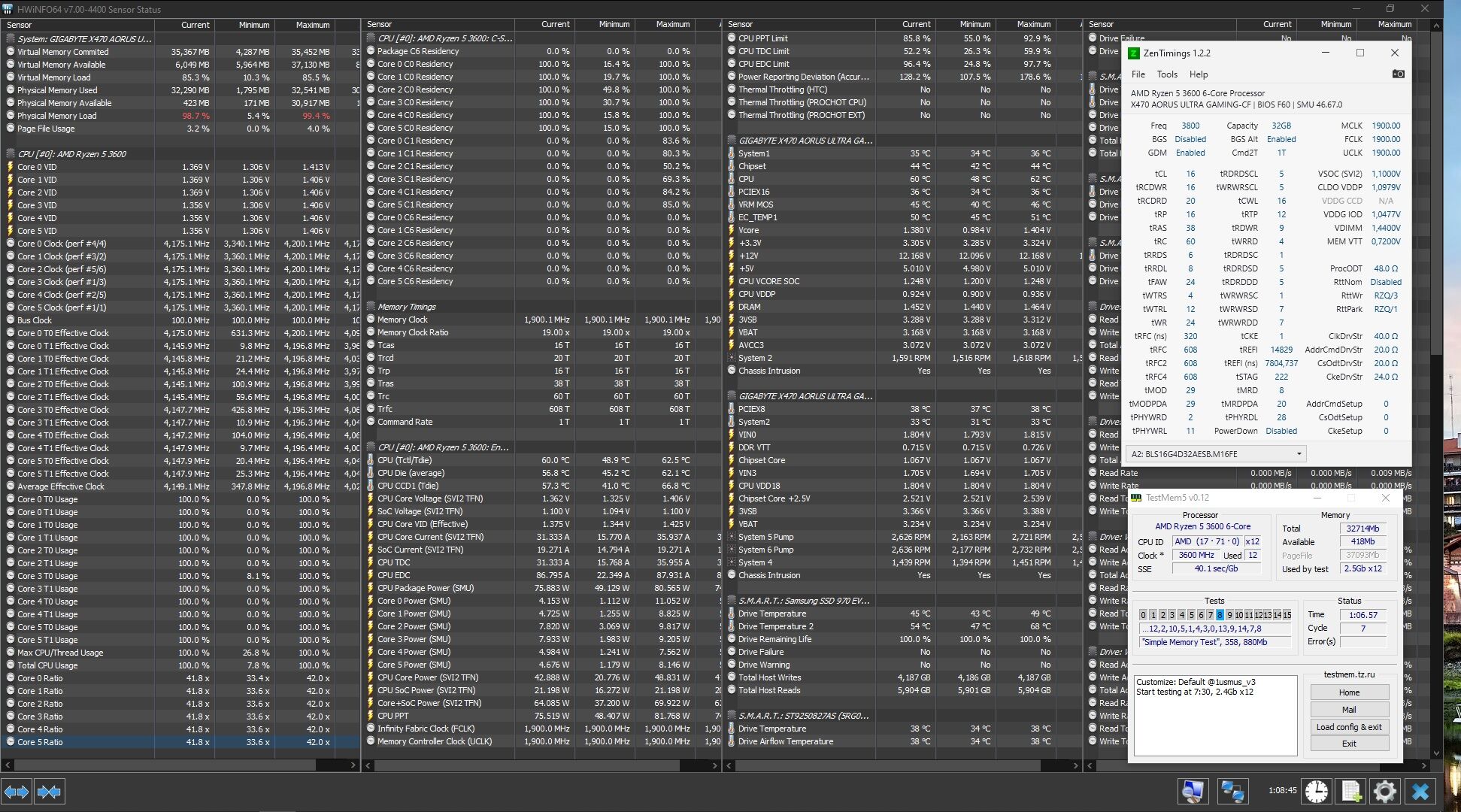Viewport: 1461px width, 812px height.
Task: Select the Memory Timings group header
Action: point(541,307)
